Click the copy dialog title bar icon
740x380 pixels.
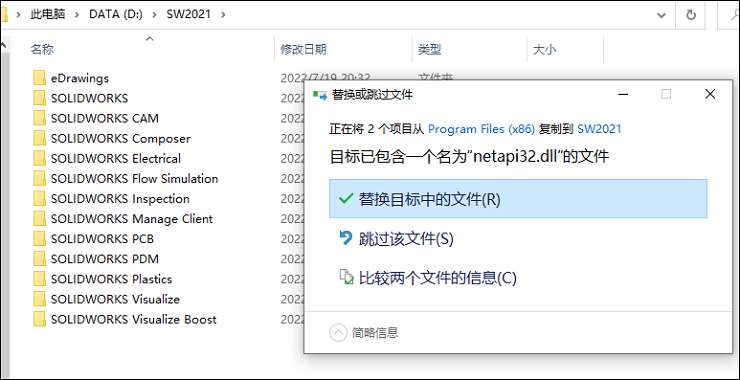click(x=320, y=95)
